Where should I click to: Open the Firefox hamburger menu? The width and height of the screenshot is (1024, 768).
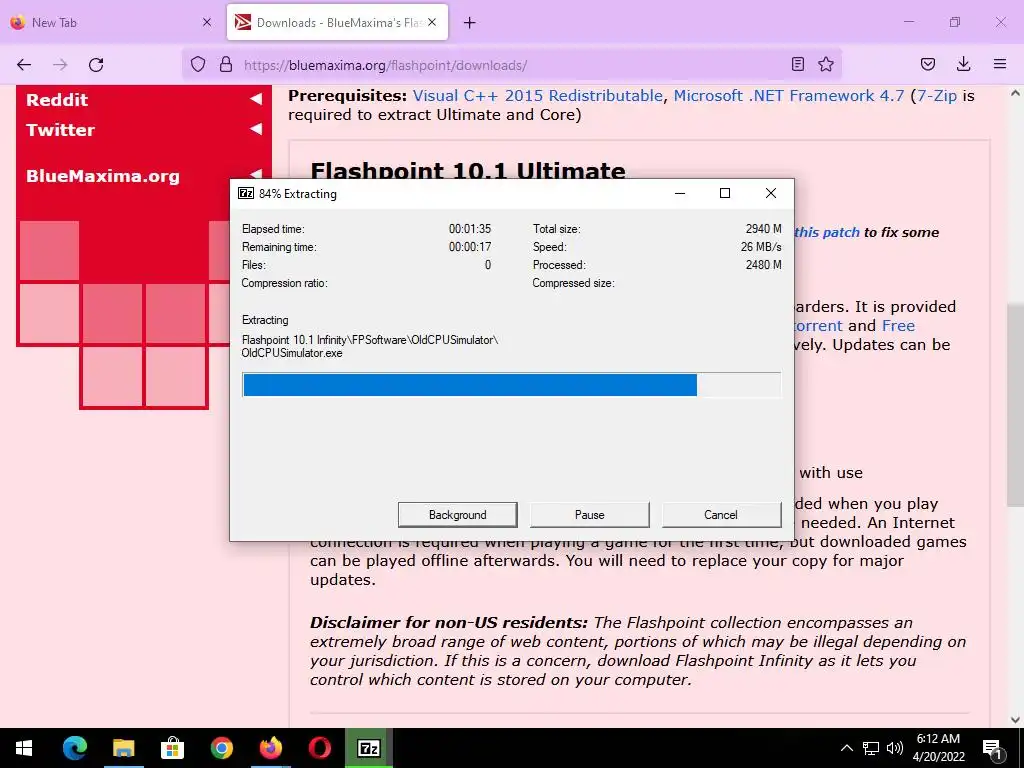point(1000,64)
